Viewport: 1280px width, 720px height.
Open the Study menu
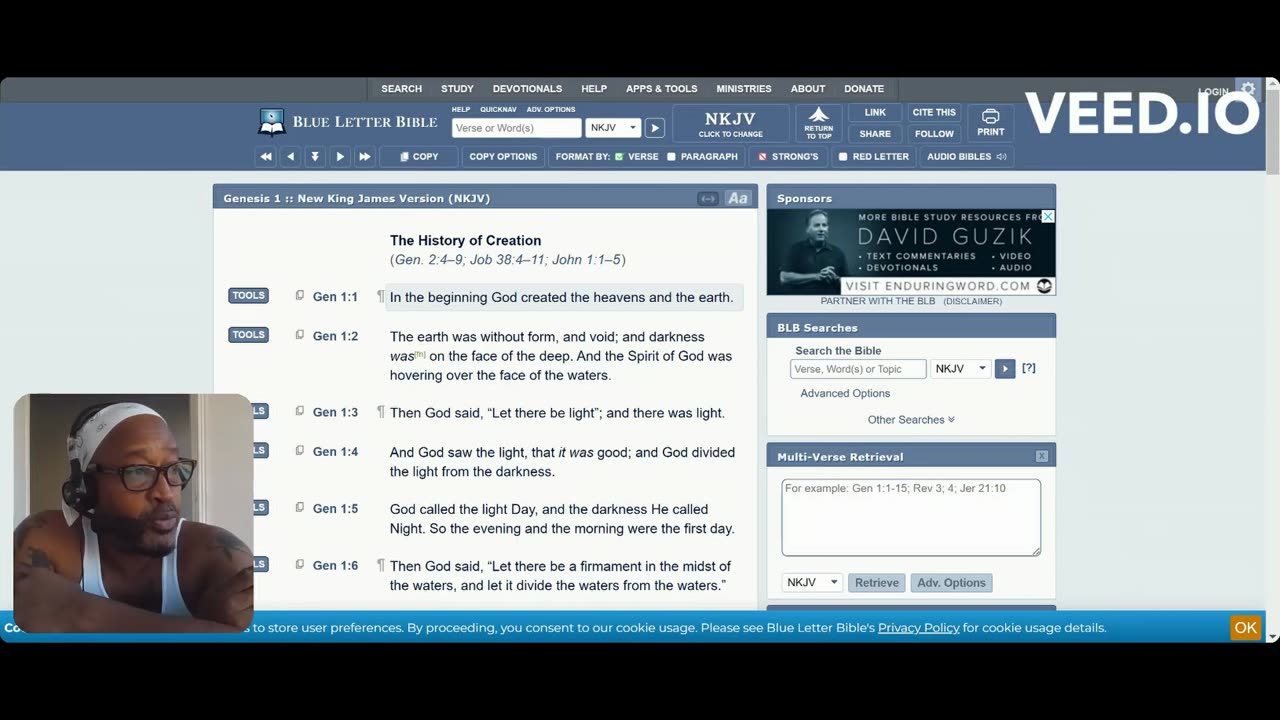[457, 89]
